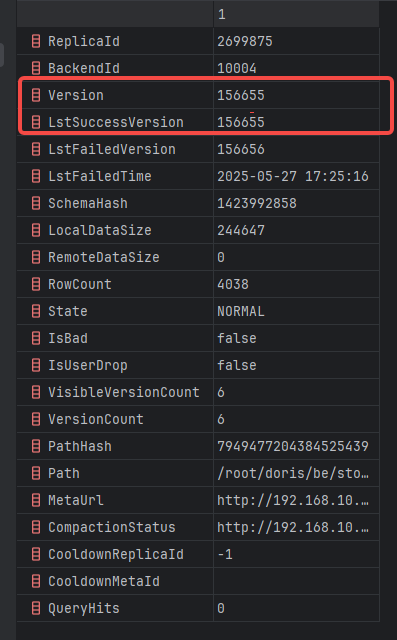Select the IsBad false value cell
397x640 pixels.
point(296,338)
